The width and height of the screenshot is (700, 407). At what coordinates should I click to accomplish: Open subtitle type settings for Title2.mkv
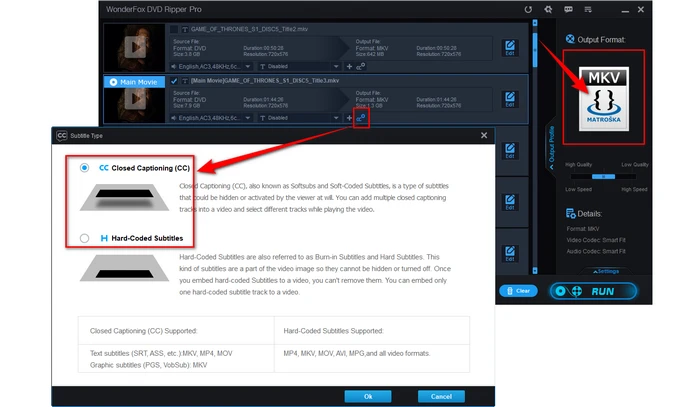pyautogui.click(x=361, y=66)
